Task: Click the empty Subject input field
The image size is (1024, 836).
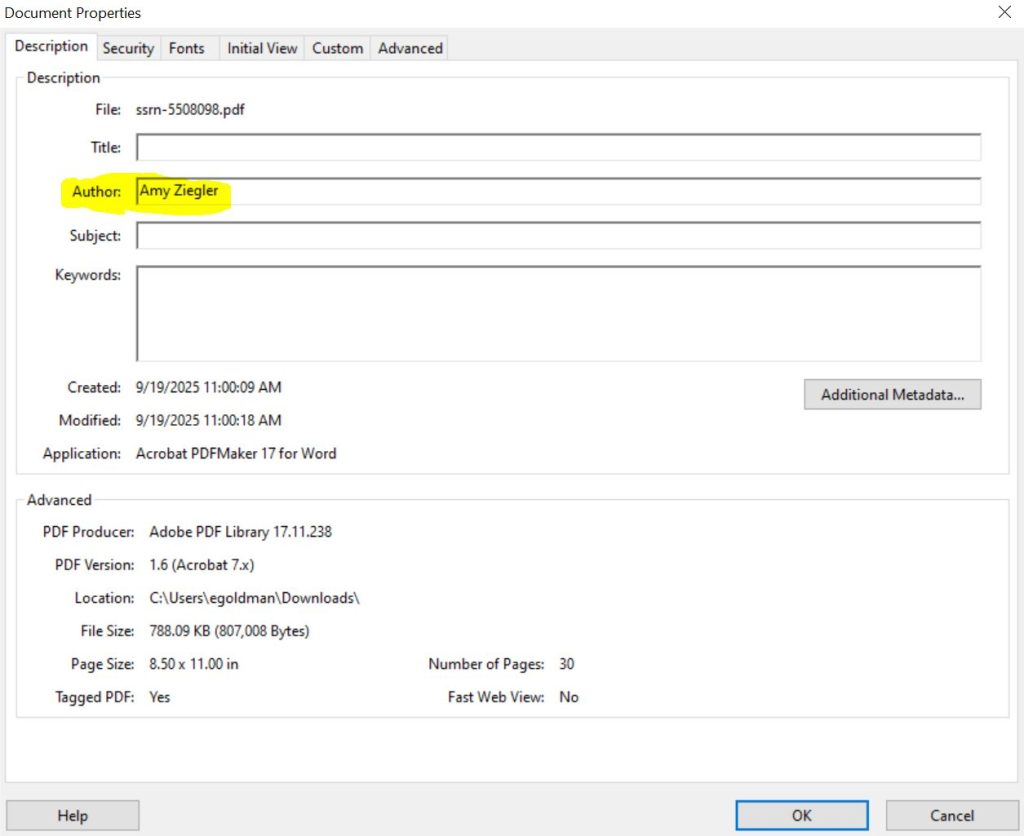Action: point(558,236)
